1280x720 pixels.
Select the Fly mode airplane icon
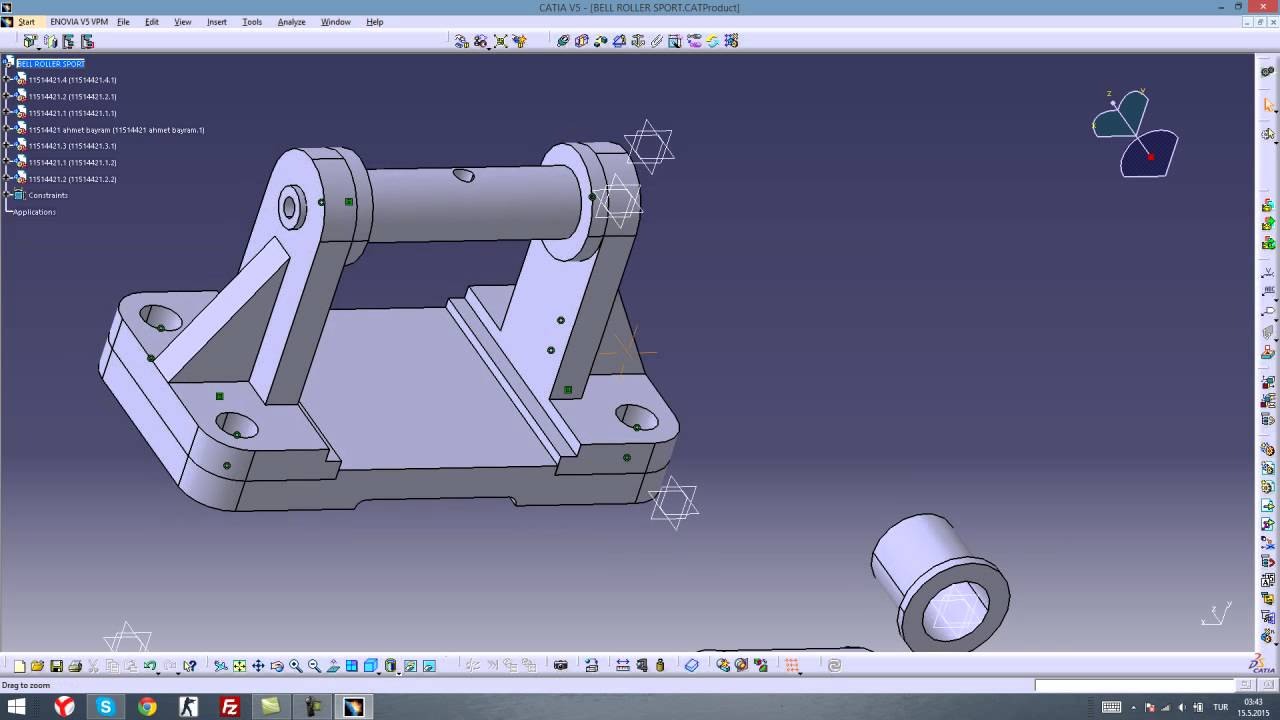(221, 666)
